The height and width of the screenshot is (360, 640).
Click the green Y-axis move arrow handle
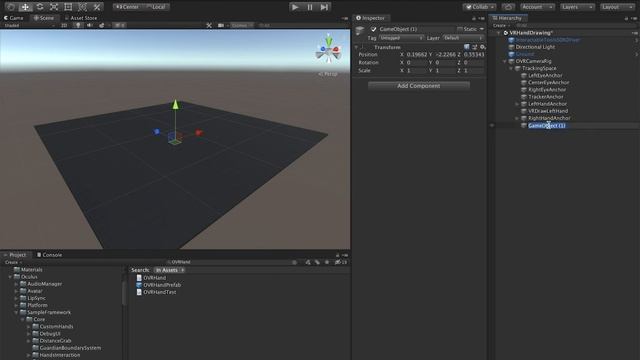(x=176, y=104)
